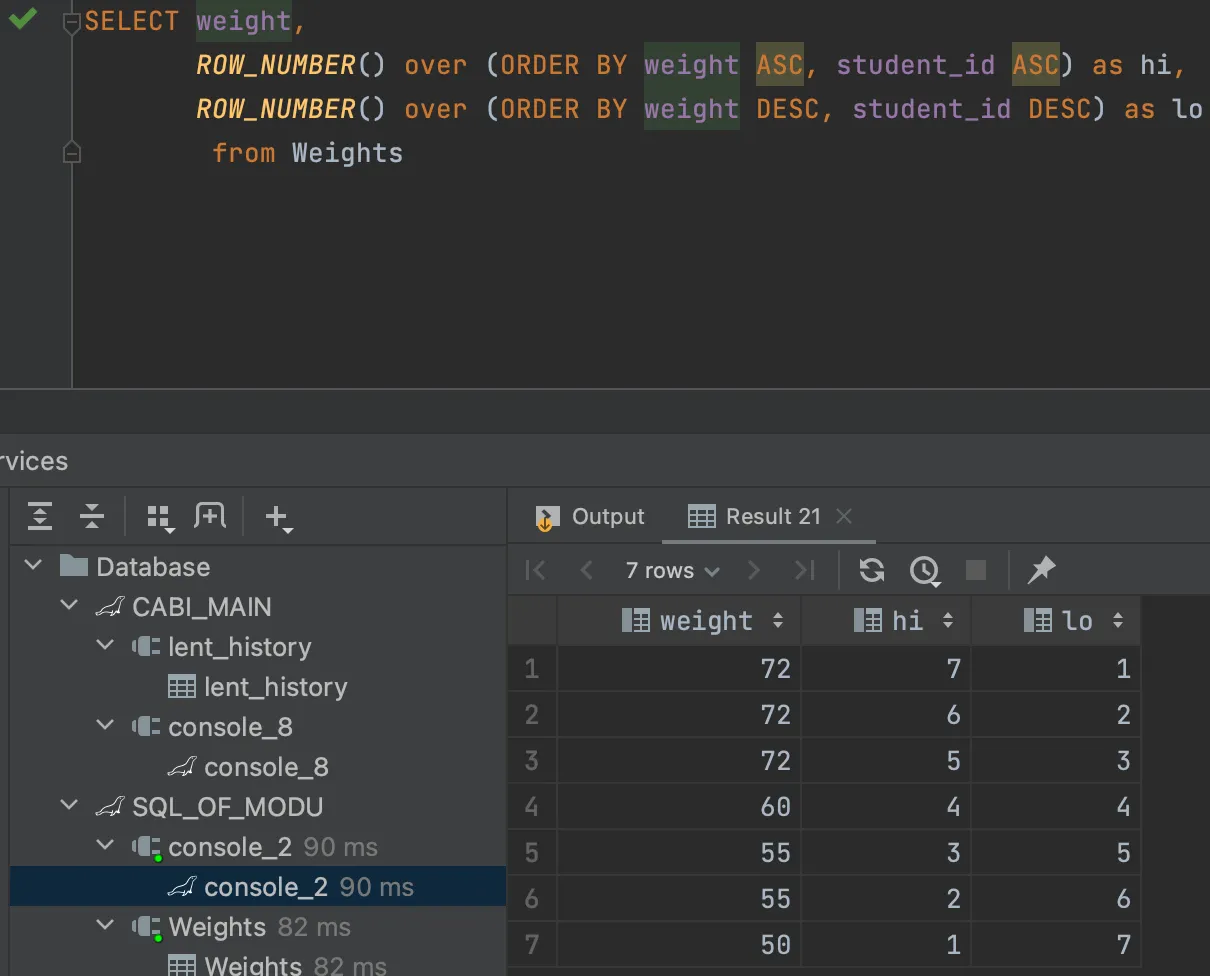Click lo cell with value 7 in row 7
Screen dimensions: 1210x976
1056,944
